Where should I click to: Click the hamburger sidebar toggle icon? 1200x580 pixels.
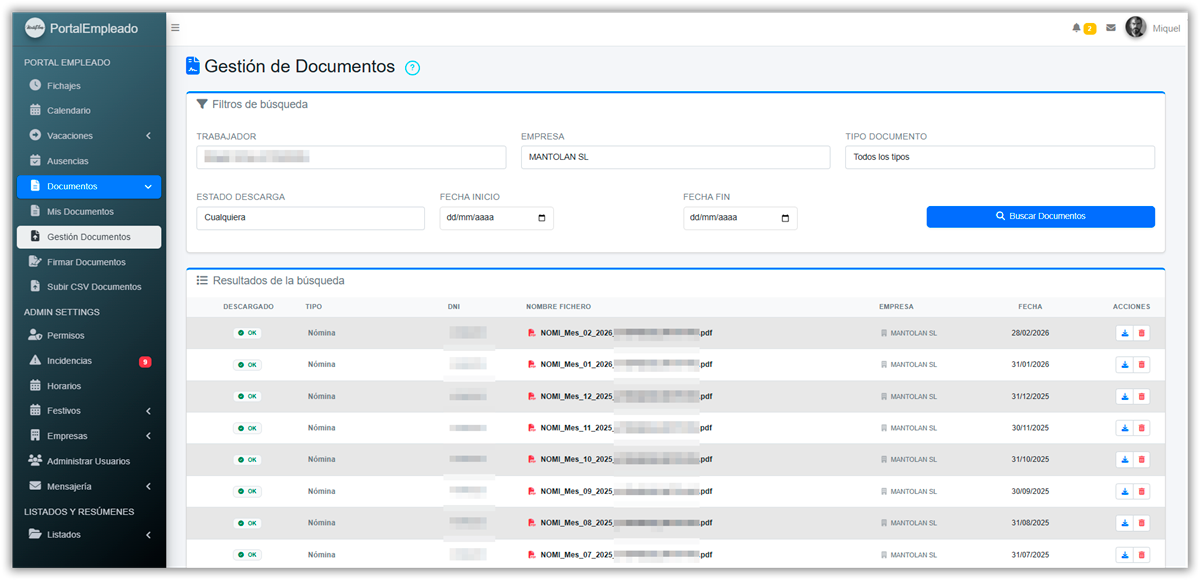point(175,28)
